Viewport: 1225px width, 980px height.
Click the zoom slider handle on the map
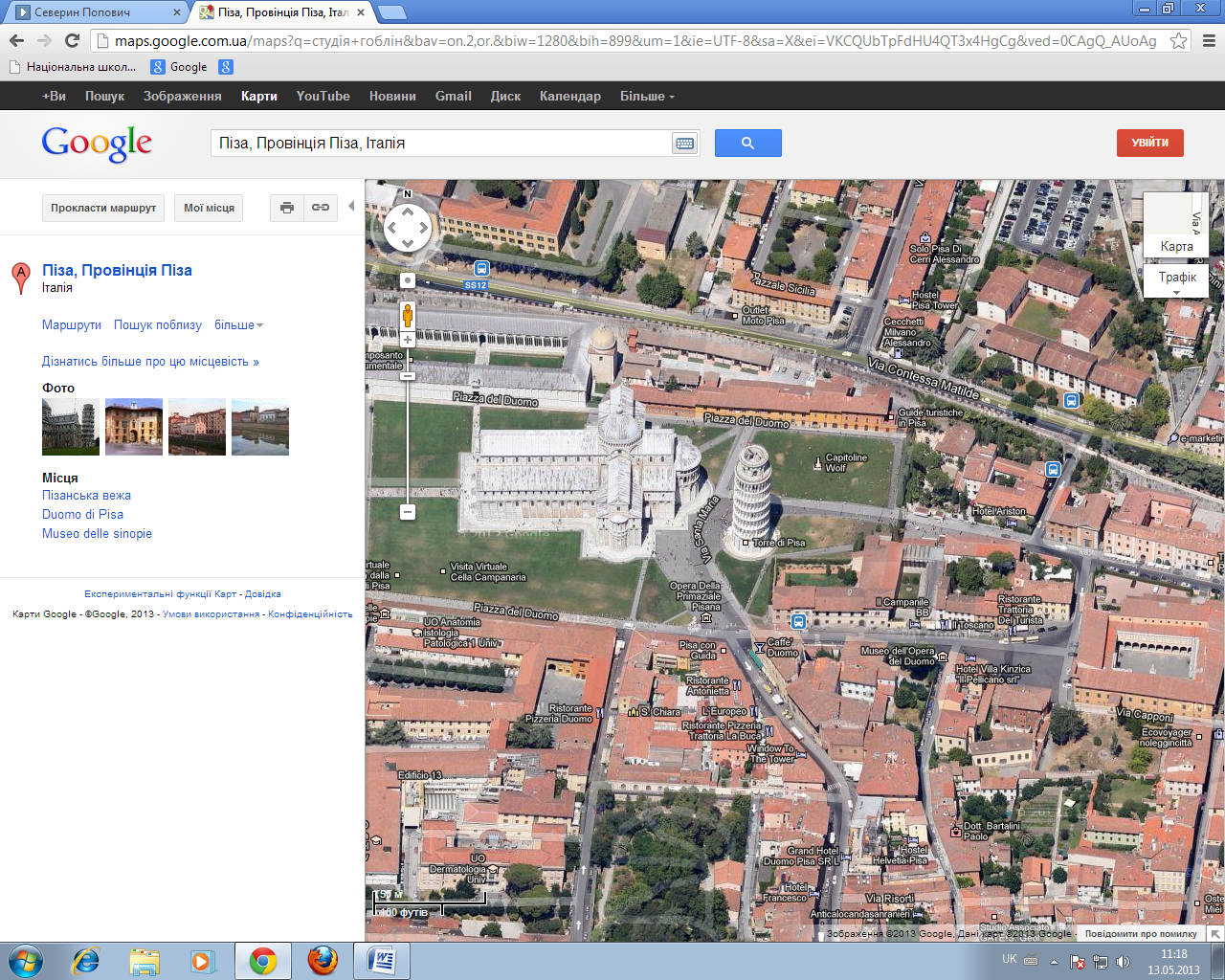click(407, 376)
